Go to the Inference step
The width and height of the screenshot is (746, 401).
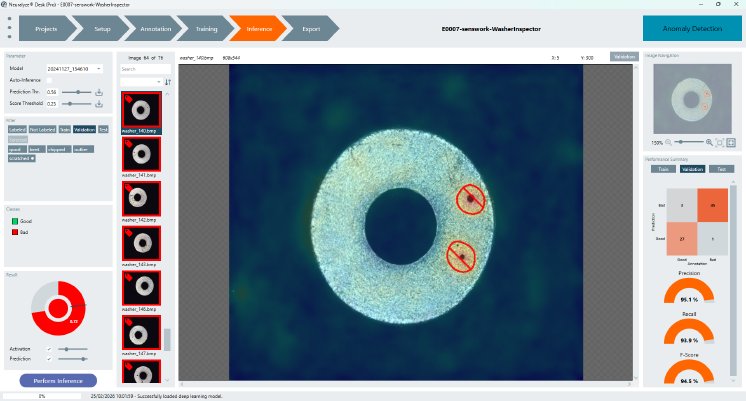tap(259, 29)
